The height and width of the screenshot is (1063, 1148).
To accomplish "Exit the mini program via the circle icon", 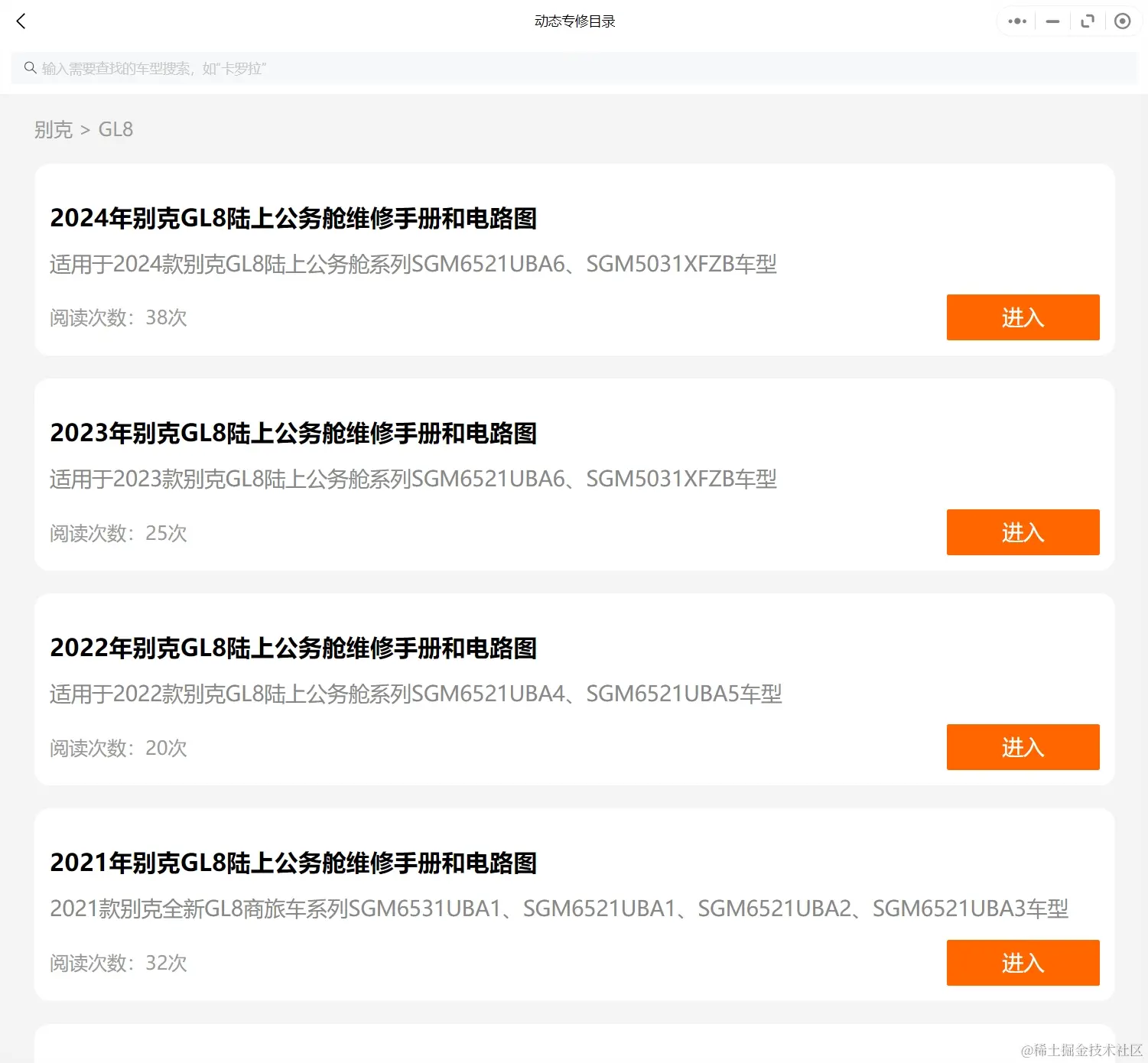I will [1122, 21].
